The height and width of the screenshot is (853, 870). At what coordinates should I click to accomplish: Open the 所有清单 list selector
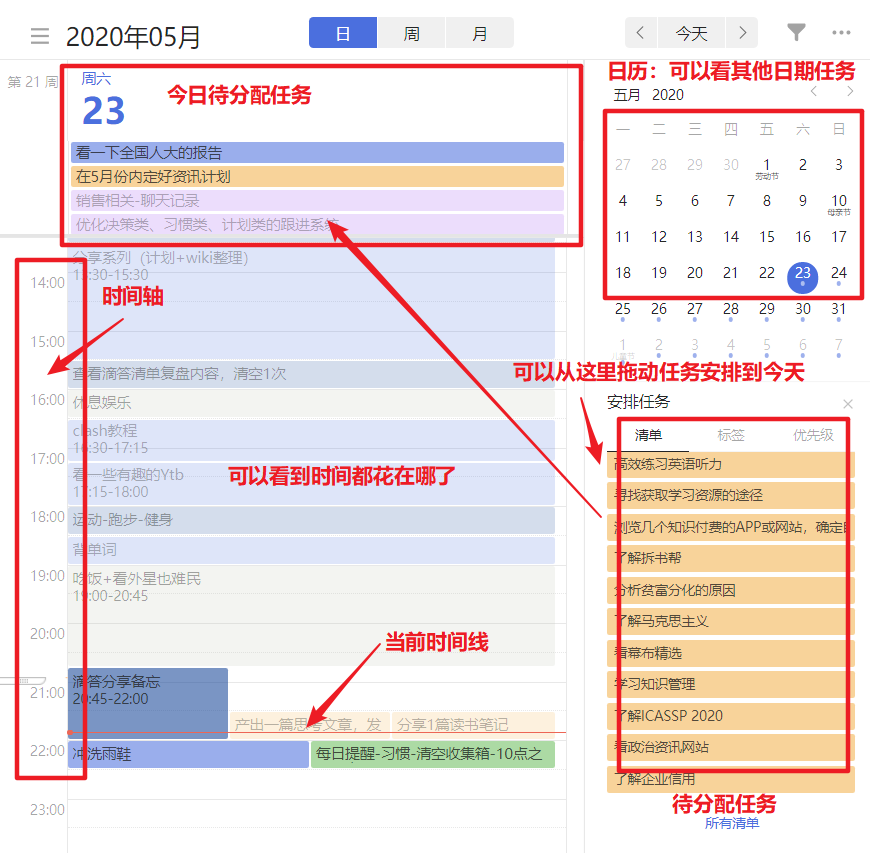732,823
